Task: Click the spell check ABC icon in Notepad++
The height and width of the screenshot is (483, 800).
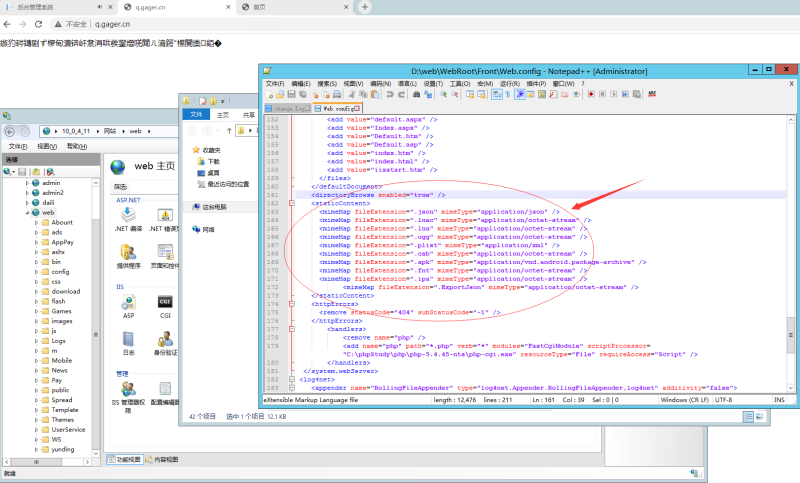Action: click(x=652, y=94)
